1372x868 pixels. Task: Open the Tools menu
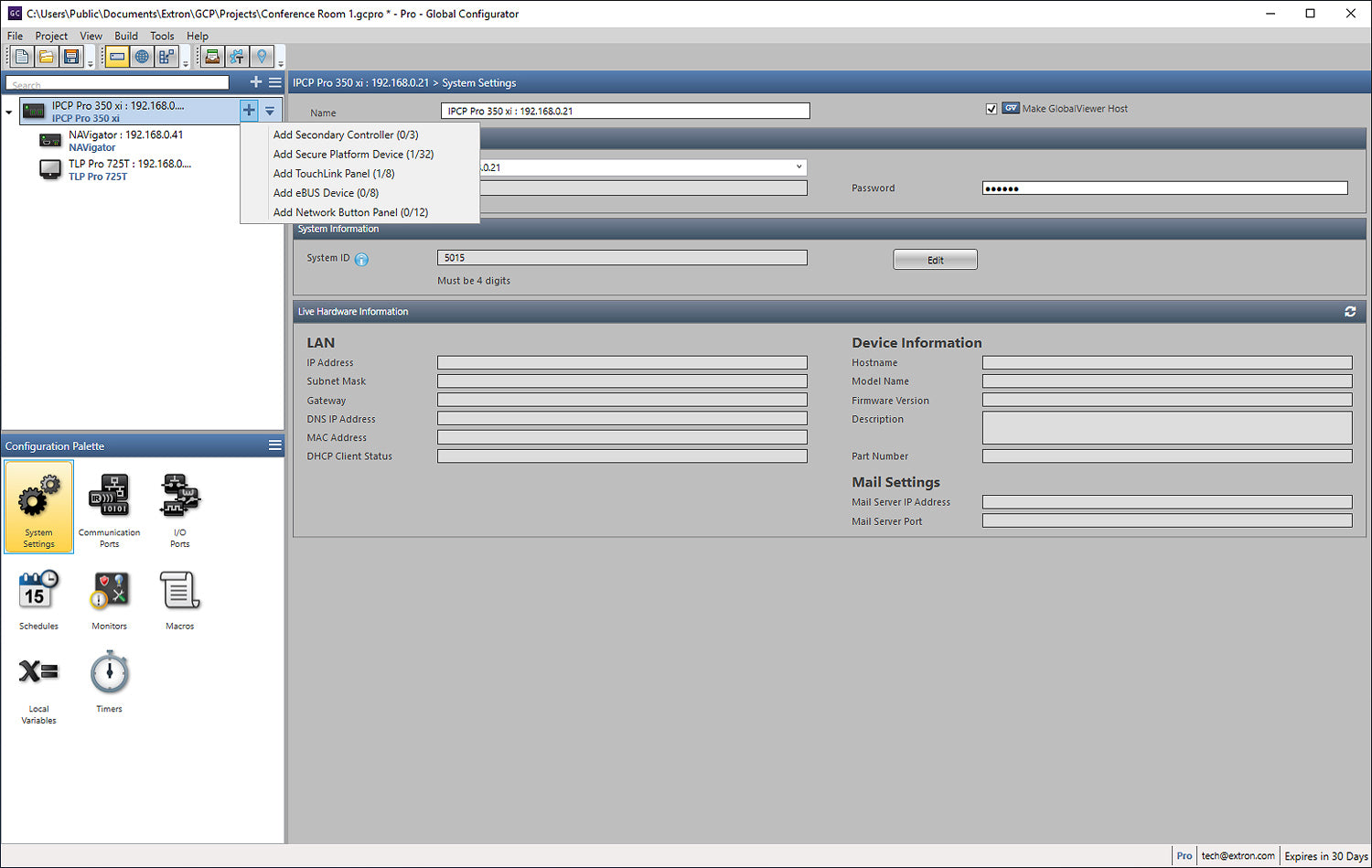[x=162, y=36]
